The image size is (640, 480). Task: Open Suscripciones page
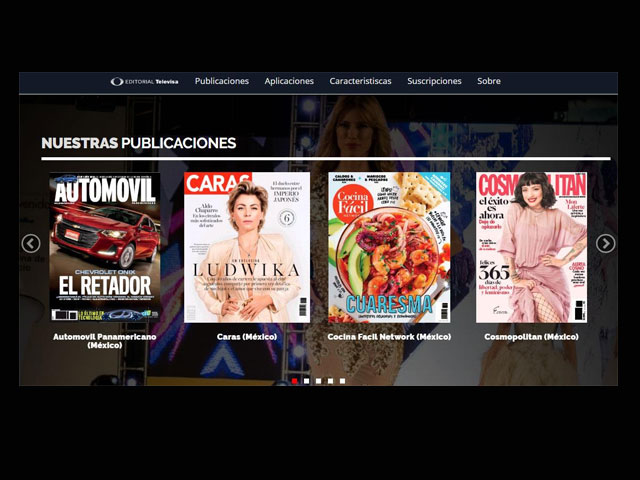click(x=434, y=81)
